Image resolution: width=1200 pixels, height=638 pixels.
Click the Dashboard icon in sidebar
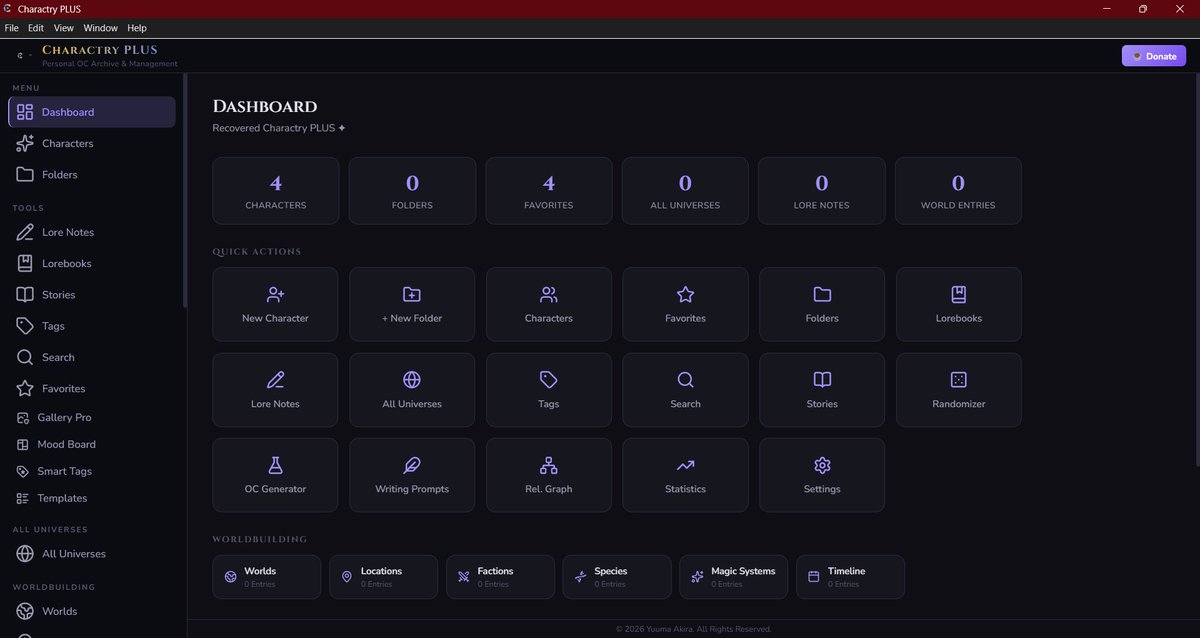pos(25,112)
